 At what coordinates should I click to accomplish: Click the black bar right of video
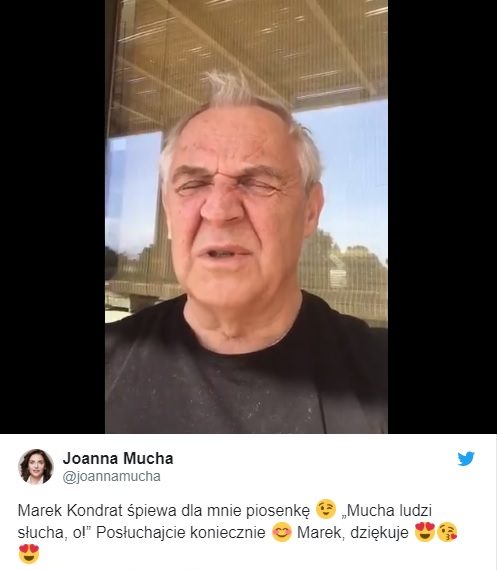point(442,217)
